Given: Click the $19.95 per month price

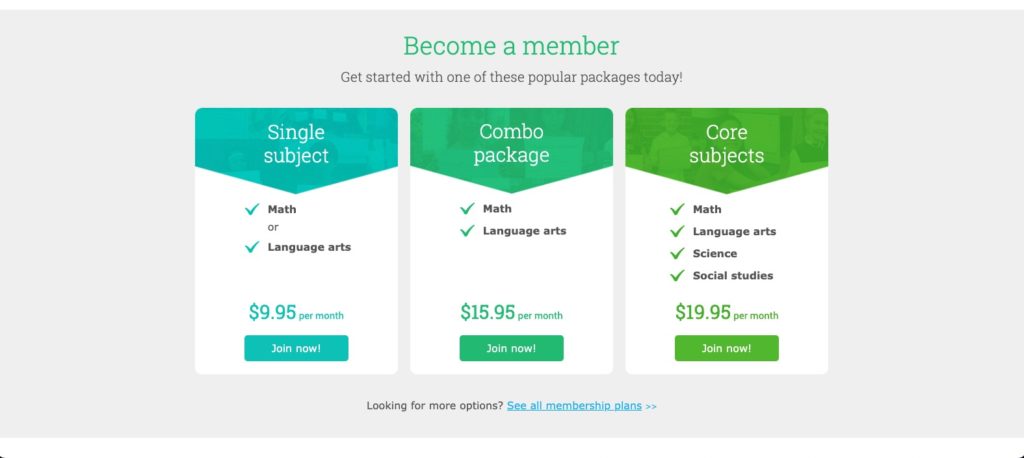Looking at the screenshot, I should [x=726, y=312].
